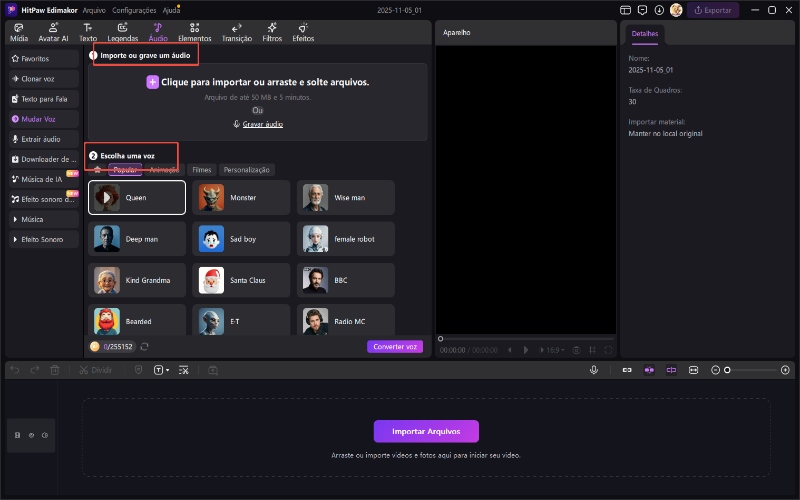Open the user profile avatar

tap(676, 10)
